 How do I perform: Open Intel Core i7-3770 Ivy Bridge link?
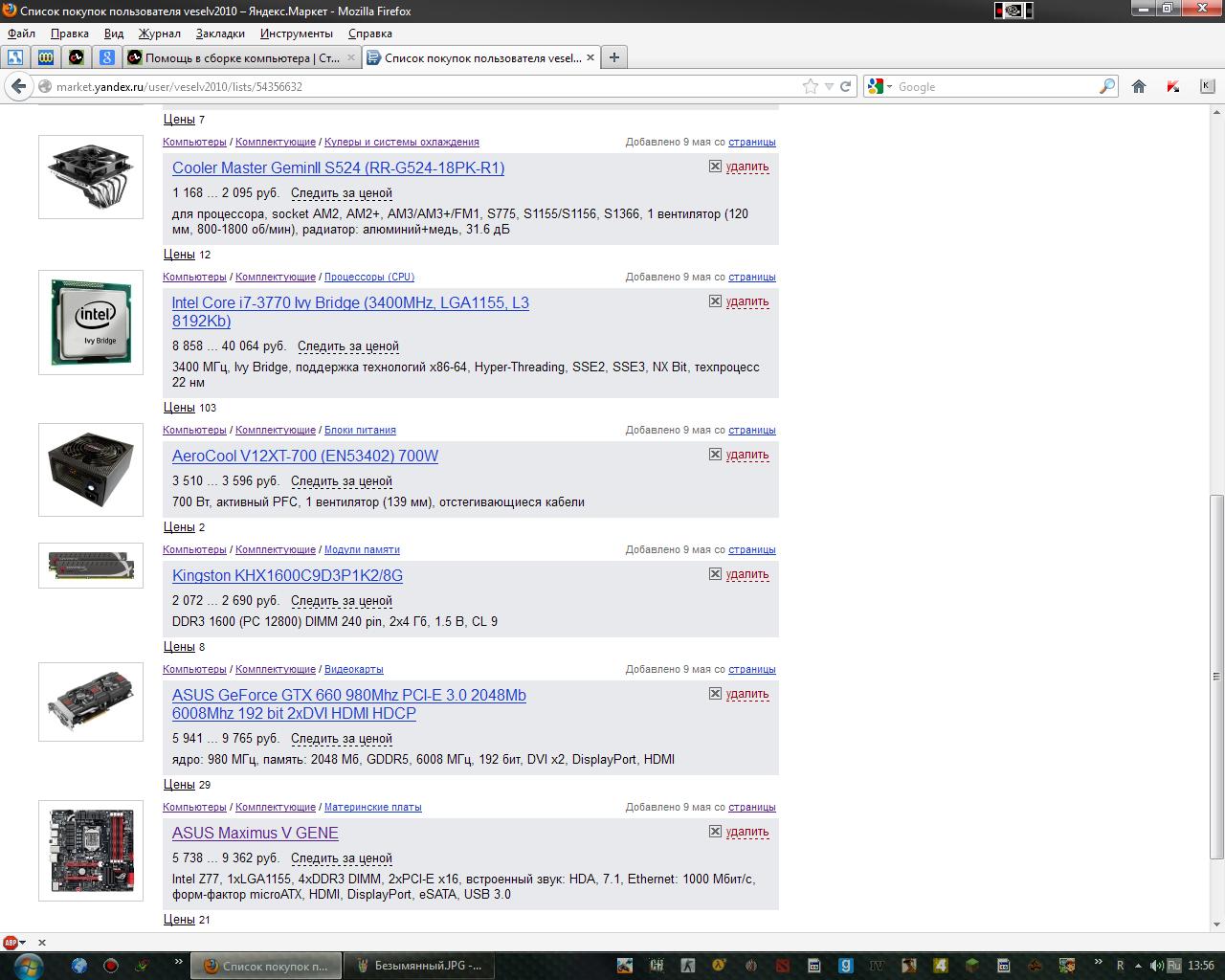coord(350,311)
